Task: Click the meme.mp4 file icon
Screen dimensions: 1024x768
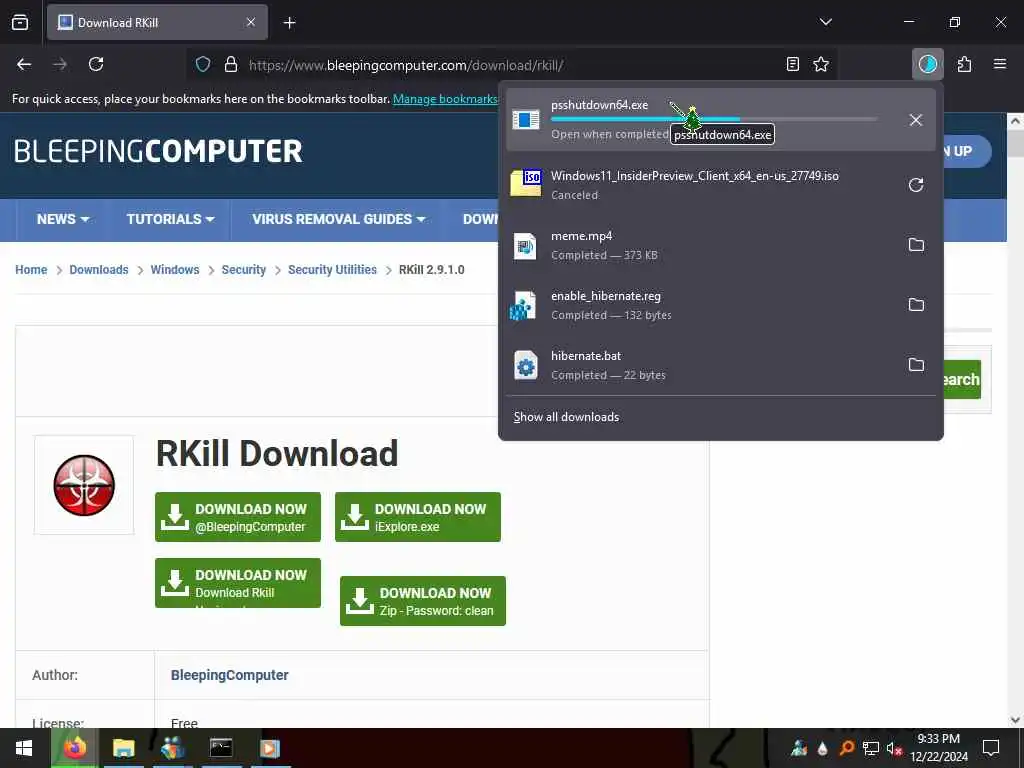Action: coord(525,246)
